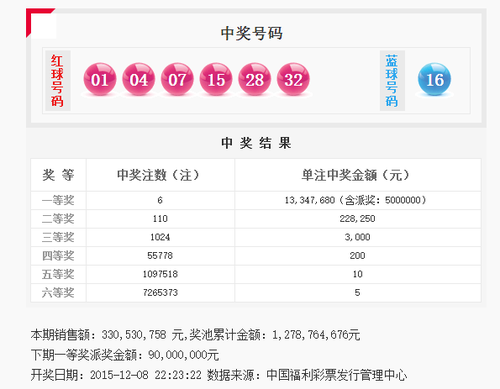Click the 228,250 prize amount
The width and height of the screenshot is (500, 389).
pos(357,219)
